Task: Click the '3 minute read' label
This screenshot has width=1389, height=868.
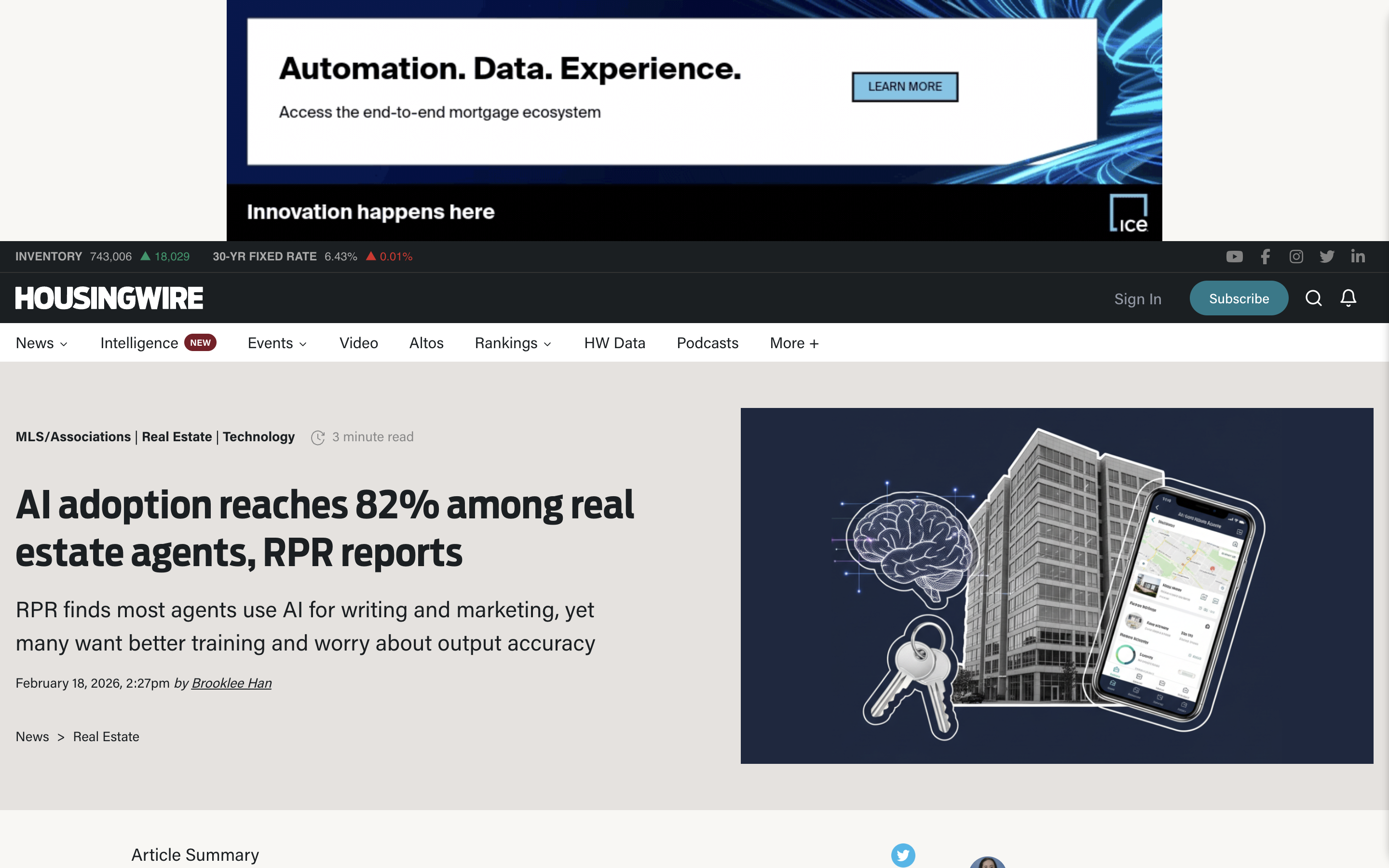Action: (x=372, y=437)
